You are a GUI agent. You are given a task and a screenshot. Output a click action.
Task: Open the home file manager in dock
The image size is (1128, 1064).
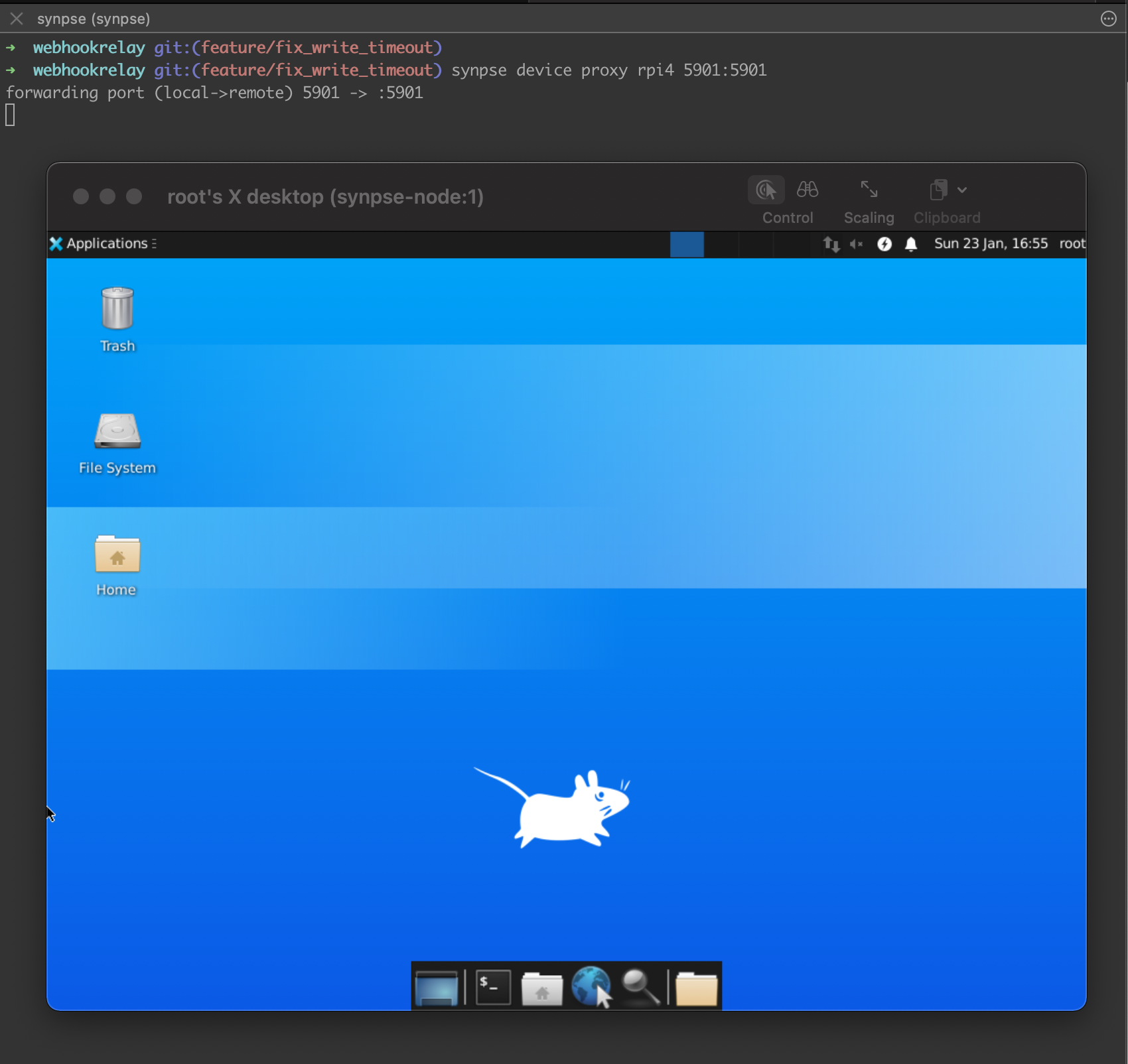coord(541,988)
